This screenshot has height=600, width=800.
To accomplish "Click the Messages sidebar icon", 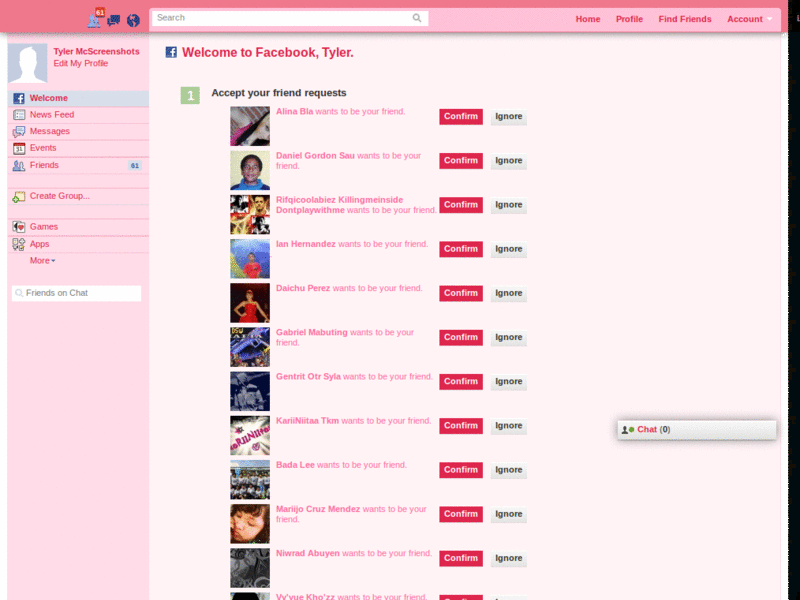I will coord(19,132).
